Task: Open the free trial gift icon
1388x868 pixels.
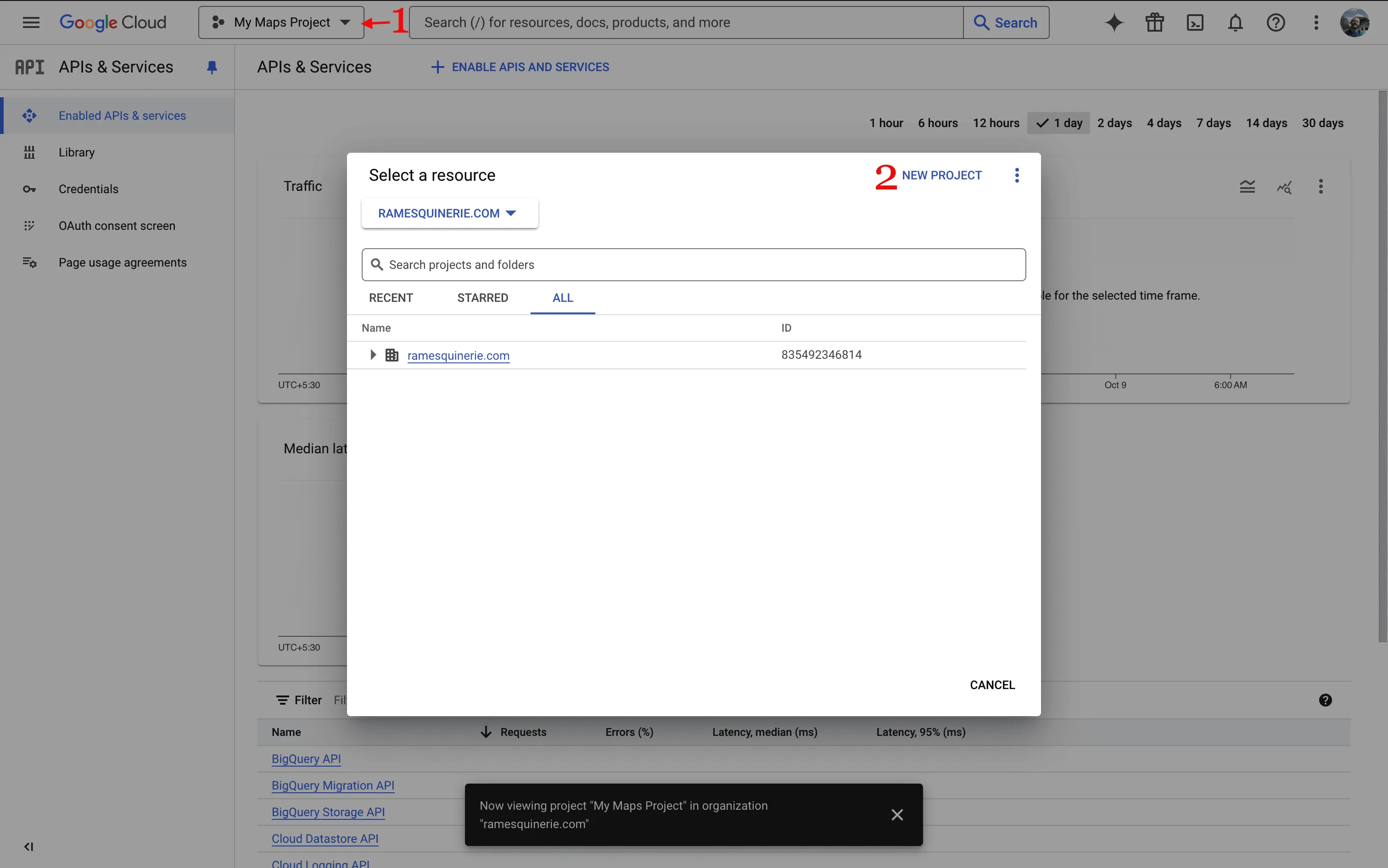Action: coord(1154,22)
